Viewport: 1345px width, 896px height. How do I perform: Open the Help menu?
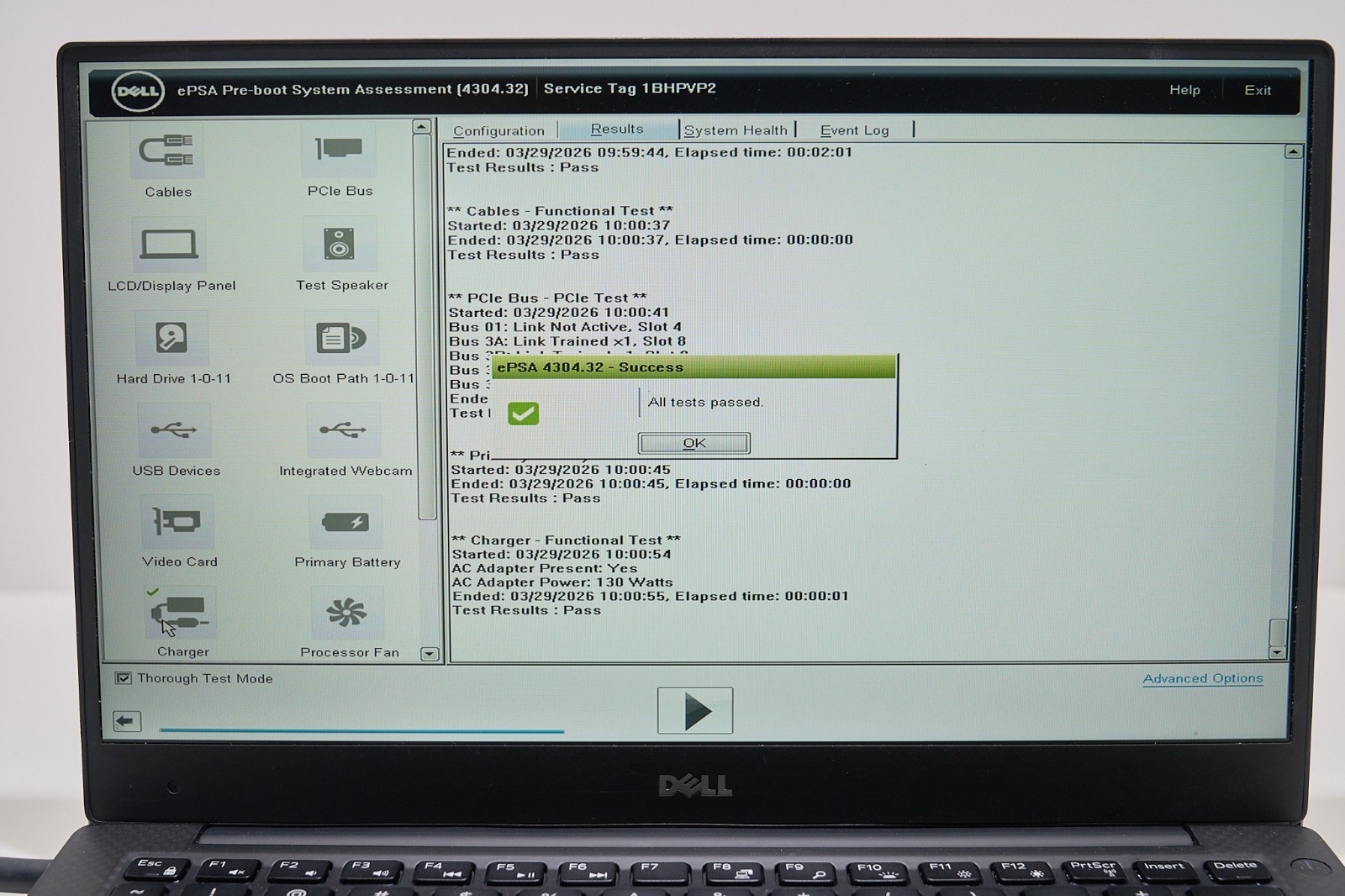coord(1184,90)
